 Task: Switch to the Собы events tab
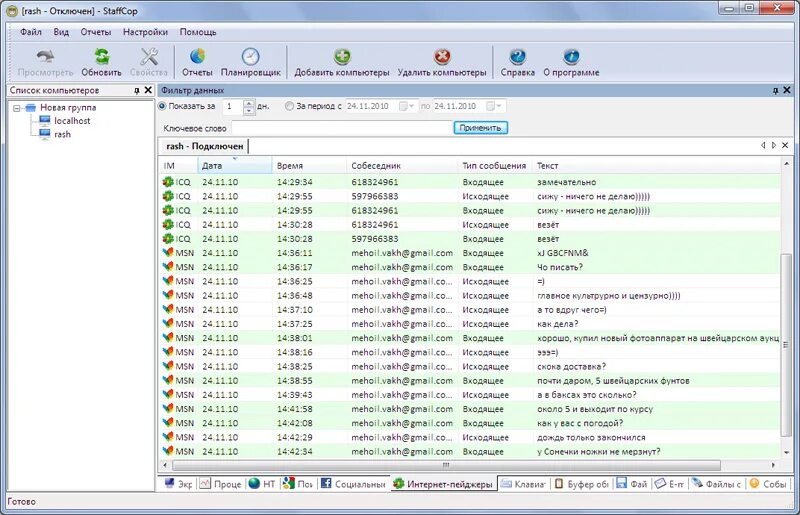tap(768, 484)
